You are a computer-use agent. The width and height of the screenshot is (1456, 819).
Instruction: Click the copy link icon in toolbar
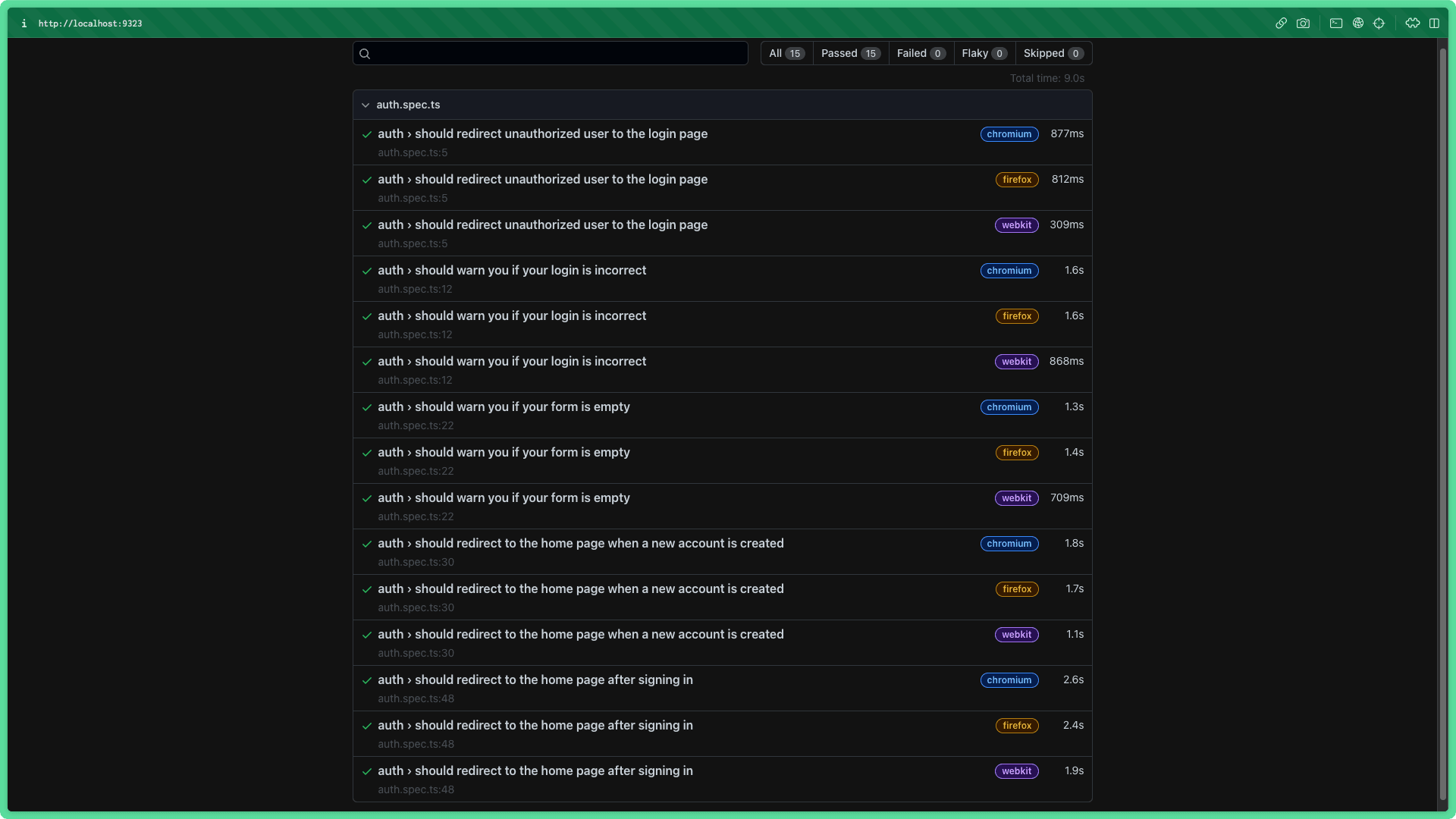1281,24
